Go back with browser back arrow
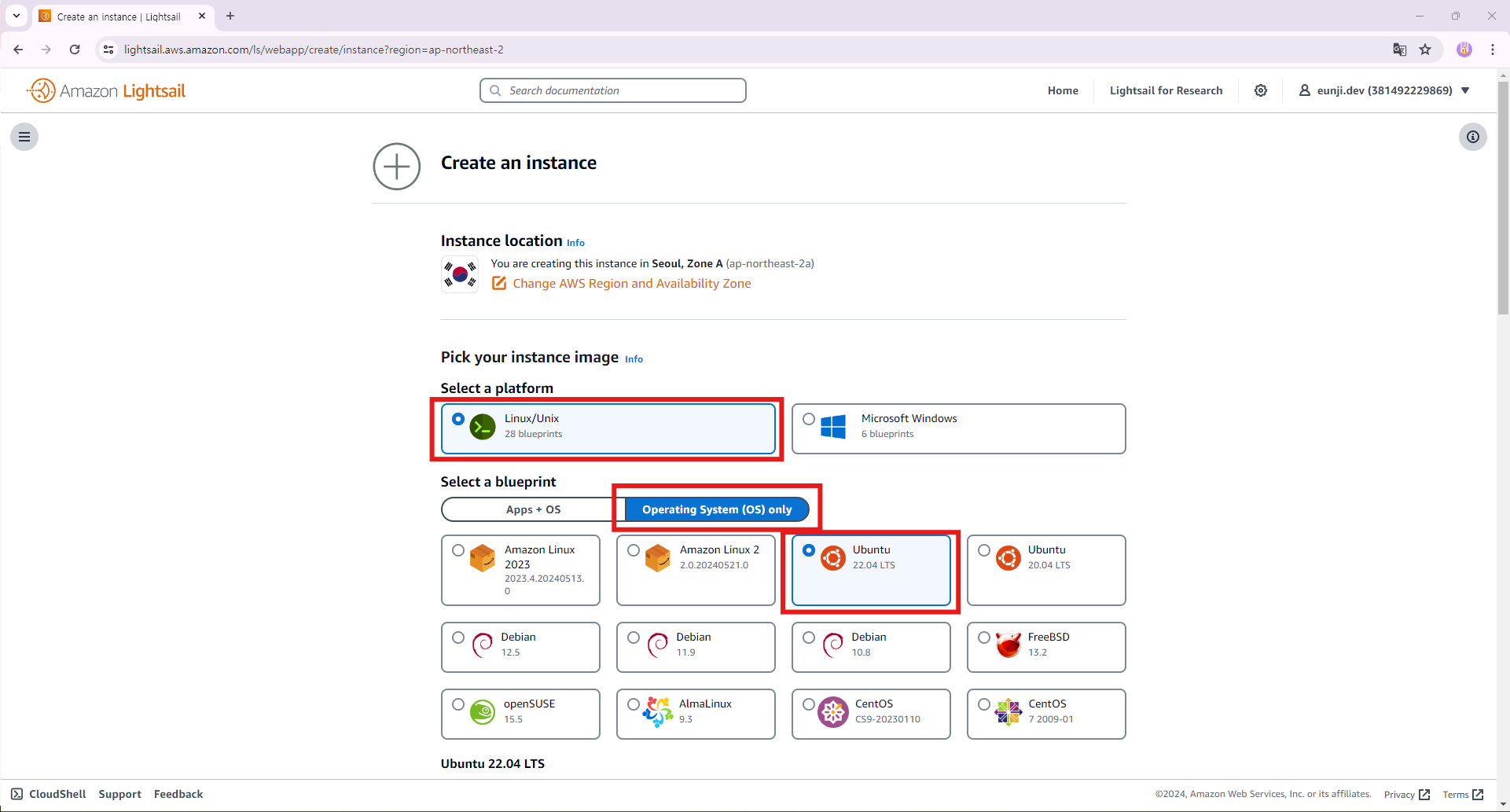The height and width of the screenshot is (812, 1510). tap(18, 50)
